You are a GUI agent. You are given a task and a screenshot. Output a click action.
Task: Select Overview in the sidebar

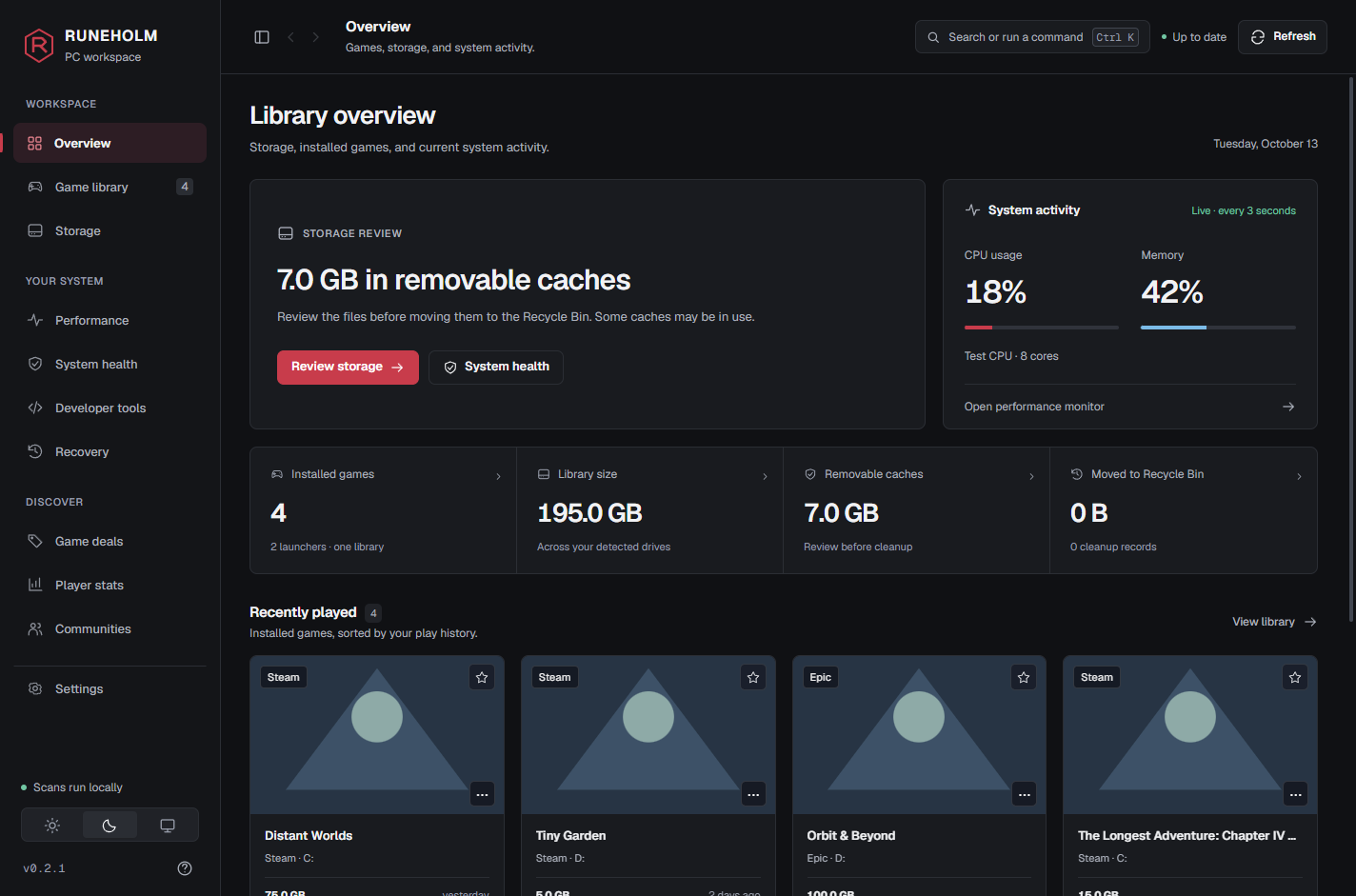point(110,143)
